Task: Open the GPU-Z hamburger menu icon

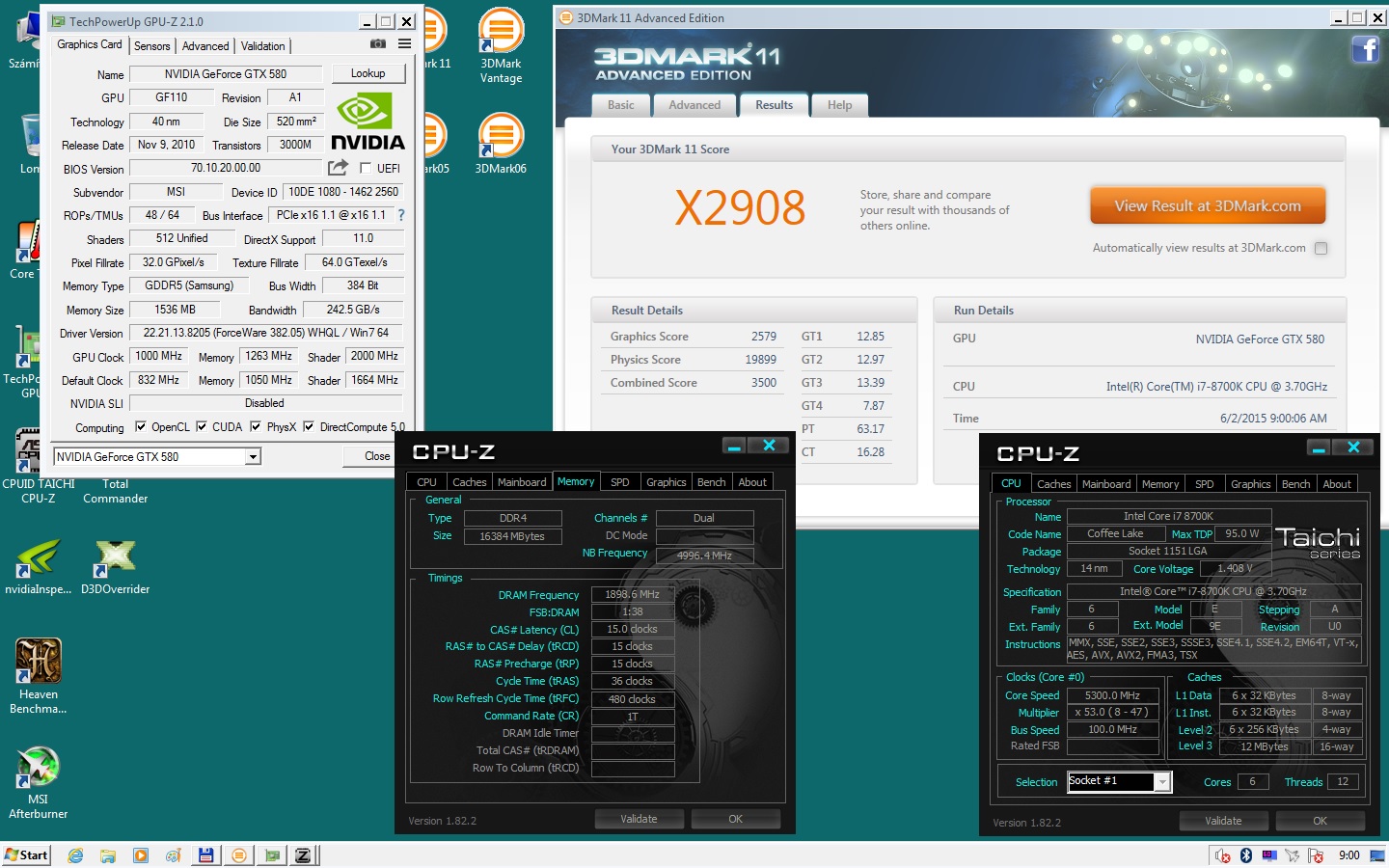Action: [404, 44]
